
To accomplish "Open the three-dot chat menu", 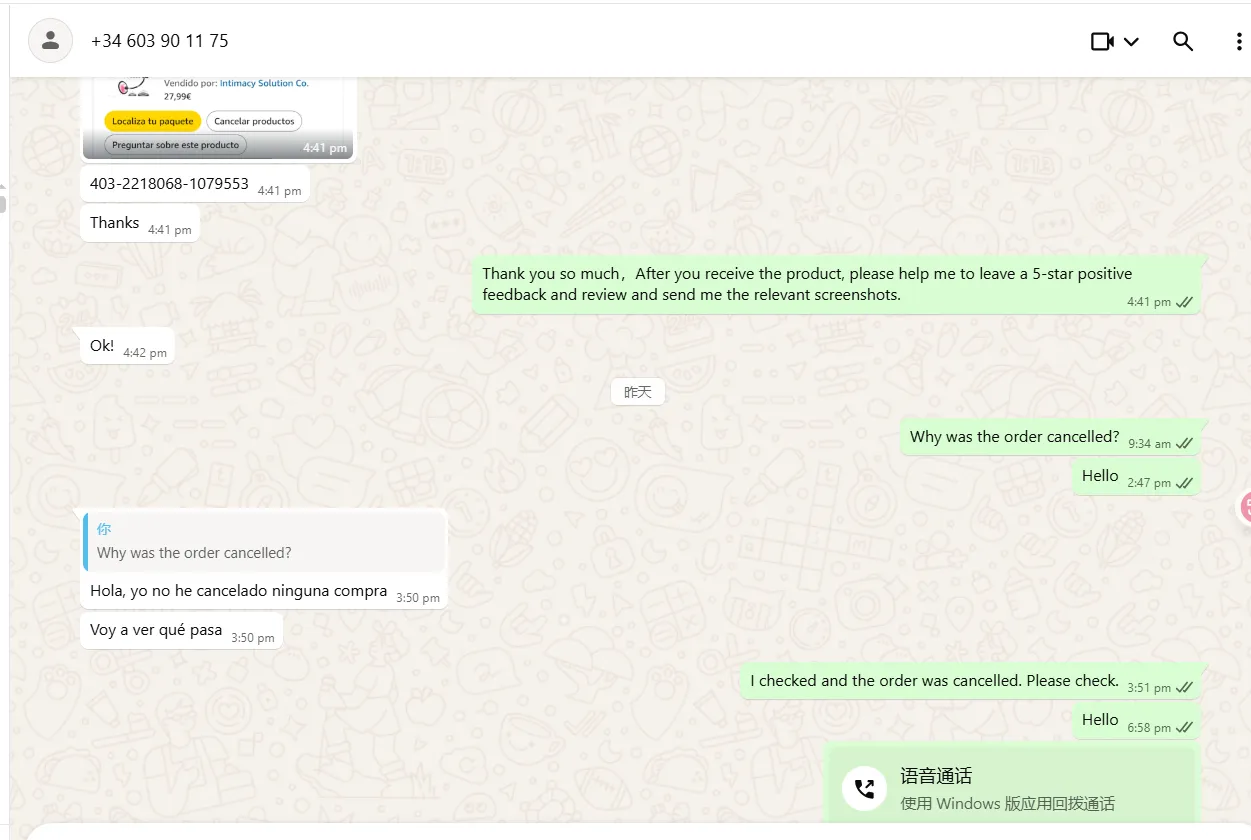I will click(1239, 41).
